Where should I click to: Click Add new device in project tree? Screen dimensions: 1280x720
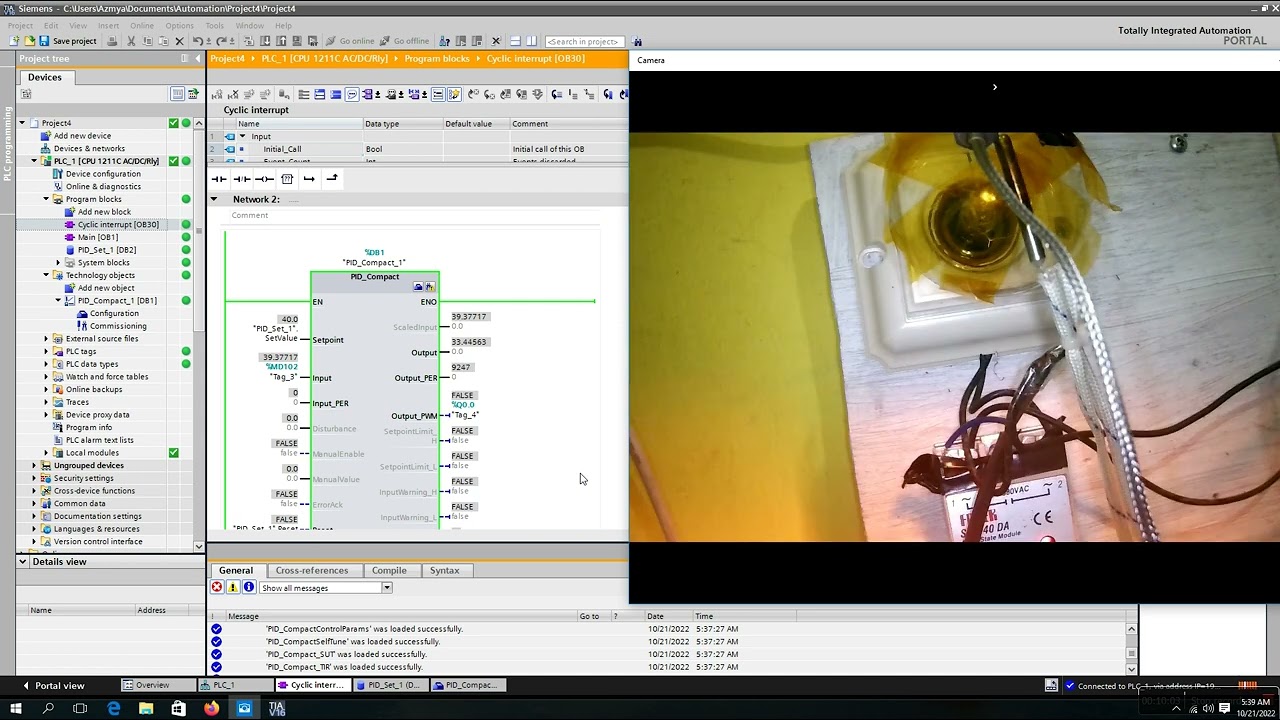[82, 136]
